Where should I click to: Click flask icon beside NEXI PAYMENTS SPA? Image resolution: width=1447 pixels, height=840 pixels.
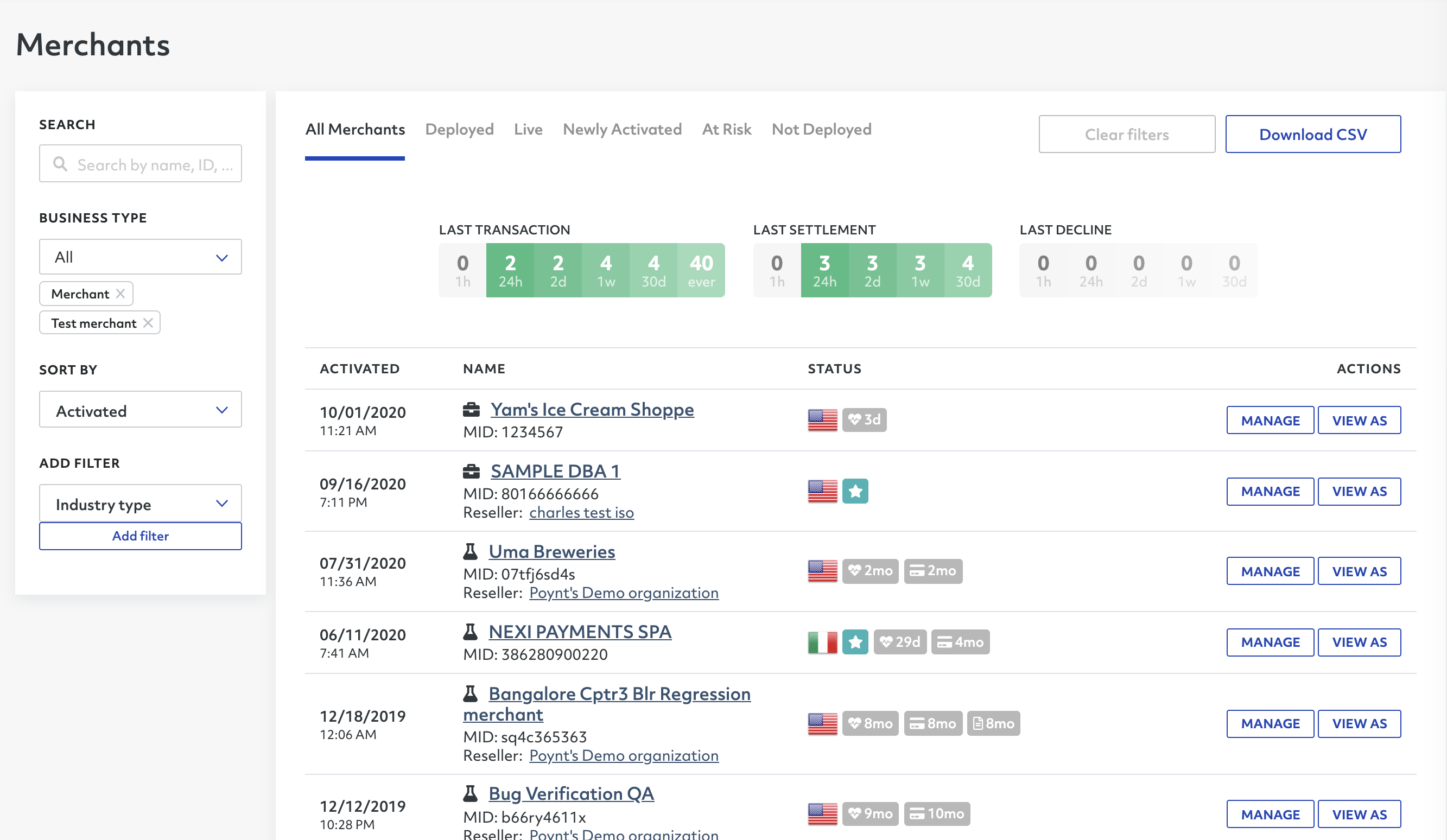470,632
